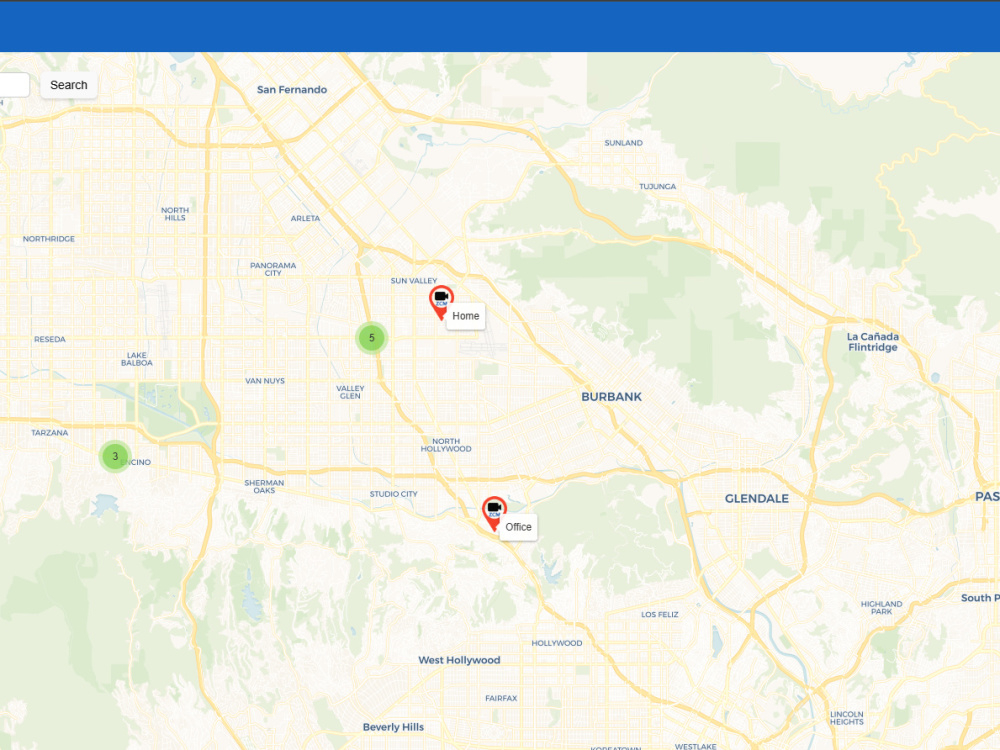The height and width of the screenshot is (750, 1000).
Task: Click the SHERMAN OAKS map label
Action: [264, 487]
